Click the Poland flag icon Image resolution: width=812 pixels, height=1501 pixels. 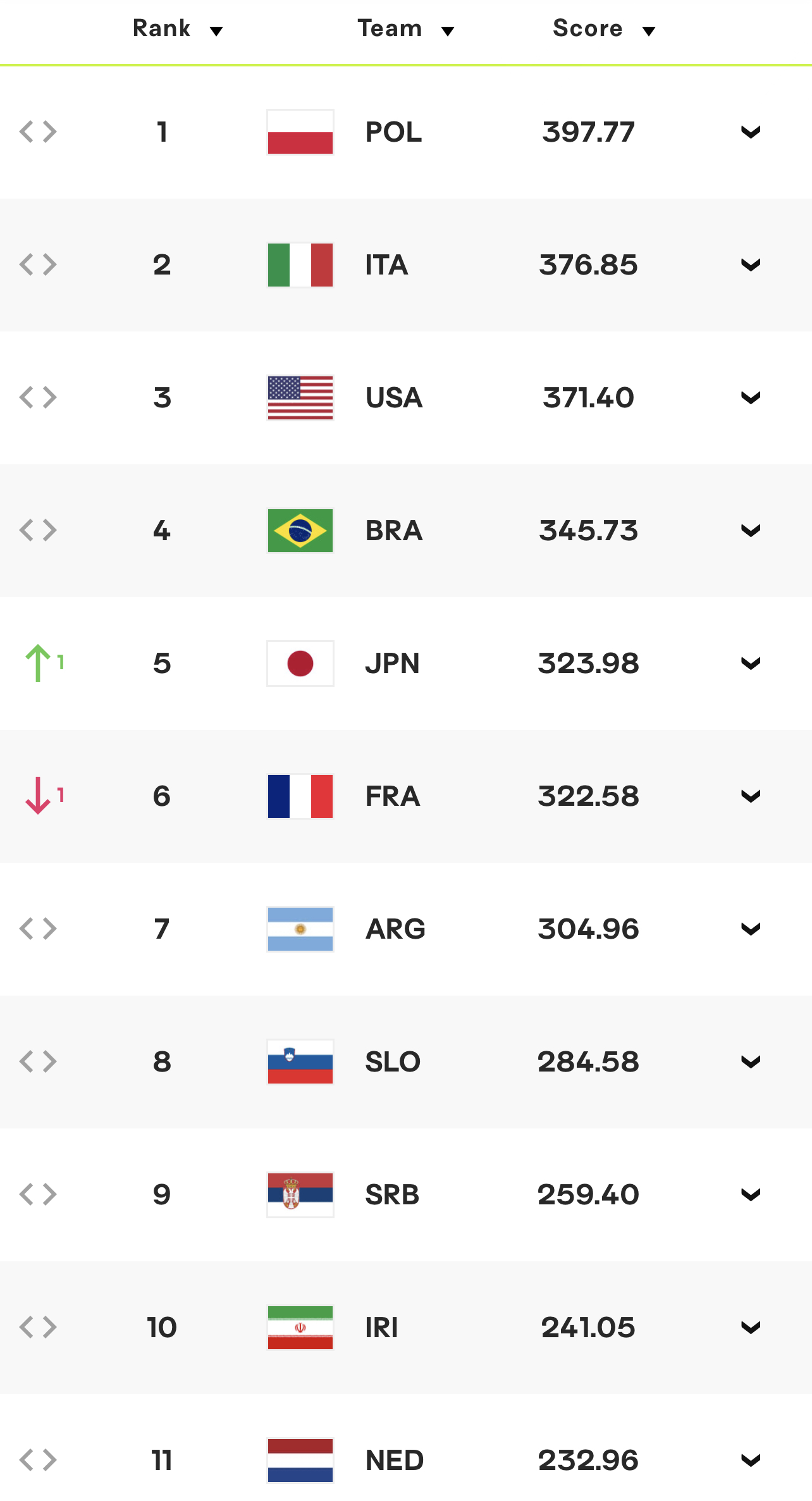click(300, 132)
